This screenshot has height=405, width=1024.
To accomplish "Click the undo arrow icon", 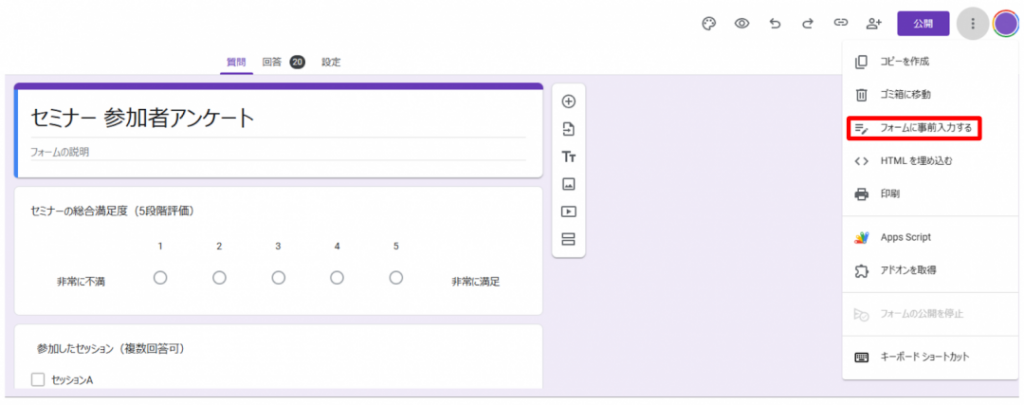I will (775, 23).
